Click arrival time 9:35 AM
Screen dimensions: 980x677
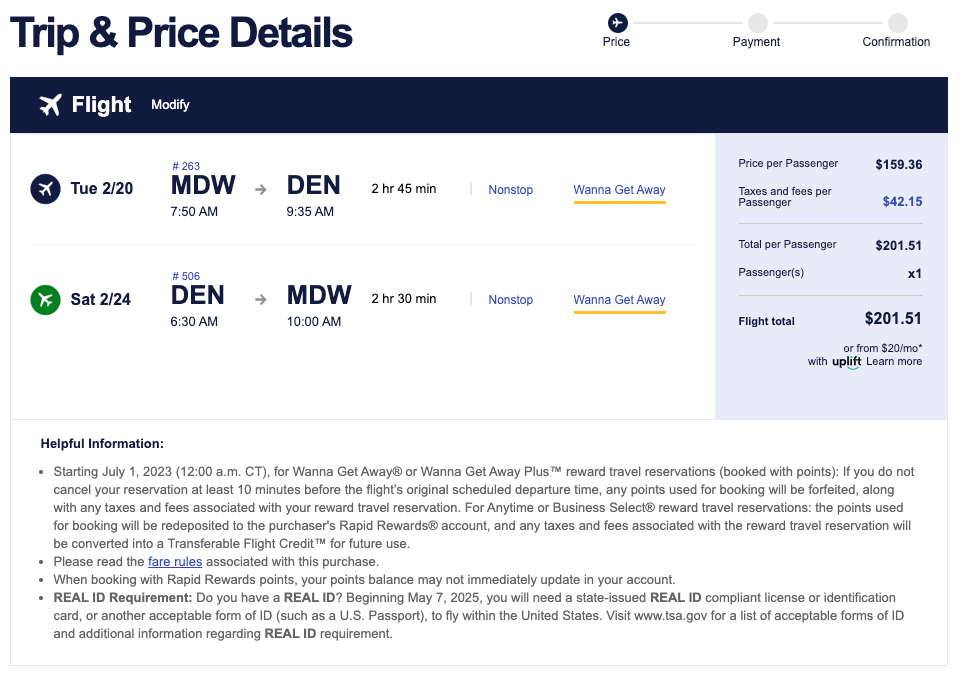coord(310,212)
